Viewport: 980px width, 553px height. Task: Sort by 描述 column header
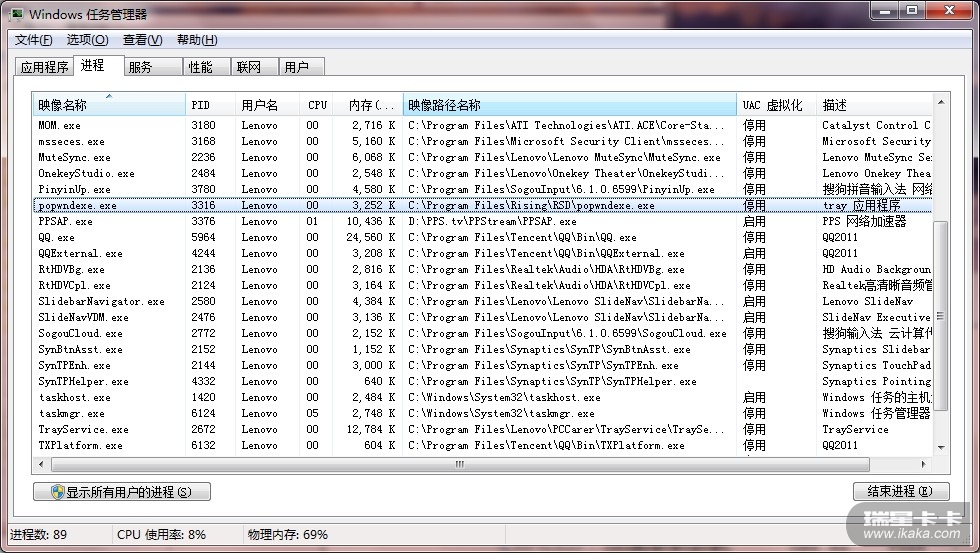874,104
